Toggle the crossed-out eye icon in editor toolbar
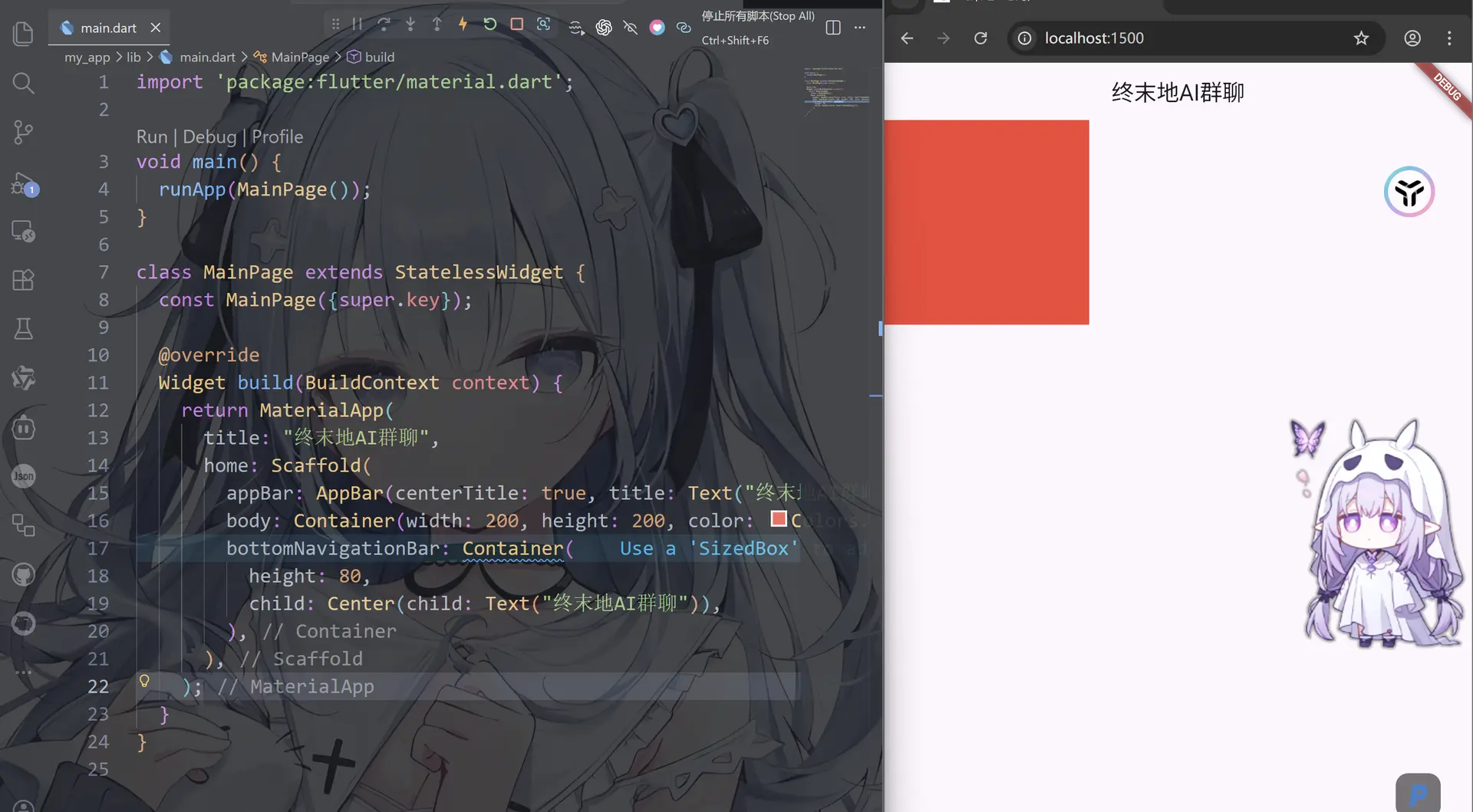Screen dimensions: 1473x812 coord(631,28)
